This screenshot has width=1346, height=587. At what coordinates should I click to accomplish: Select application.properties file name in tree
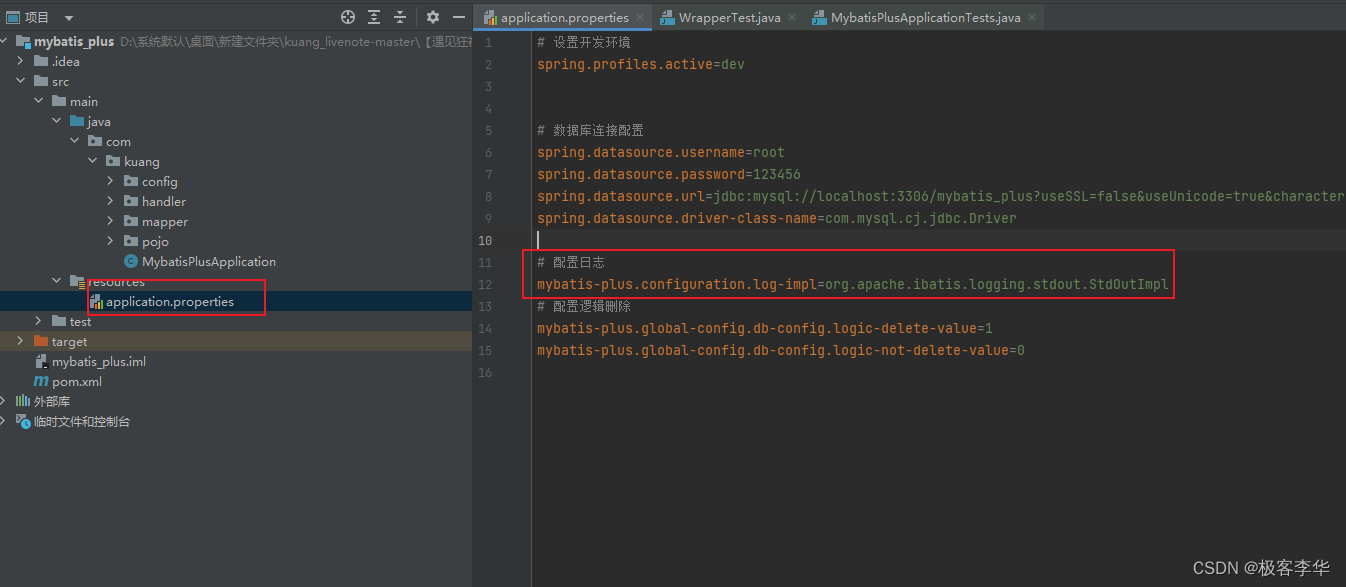(x=170, y=301)
